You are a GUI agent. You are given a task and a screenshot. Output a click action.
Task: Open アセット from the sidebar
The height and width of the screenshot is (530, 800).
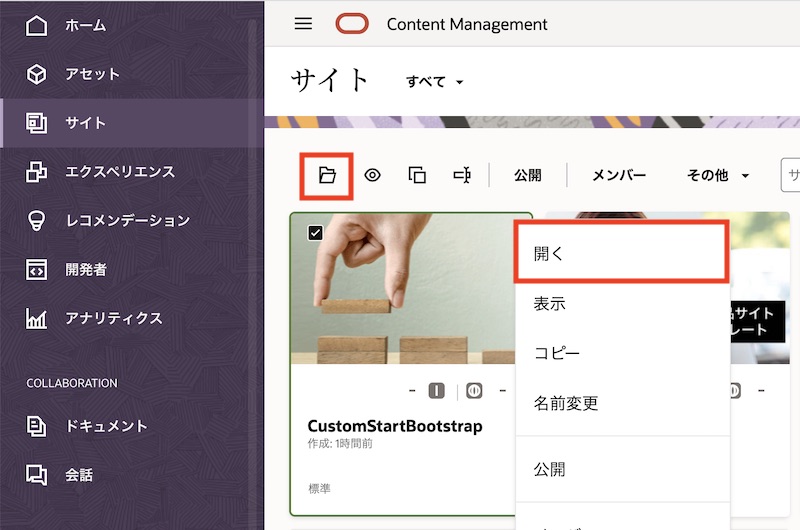coord(92,74)
